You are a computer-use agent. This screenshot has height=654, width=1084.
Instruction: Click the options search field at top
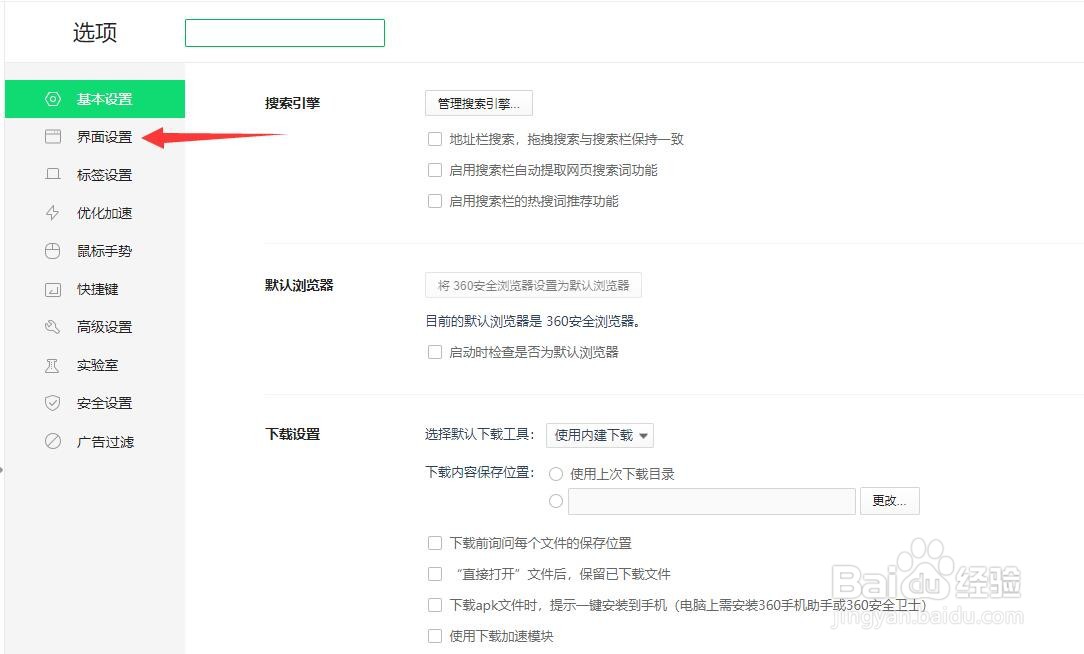285,33
